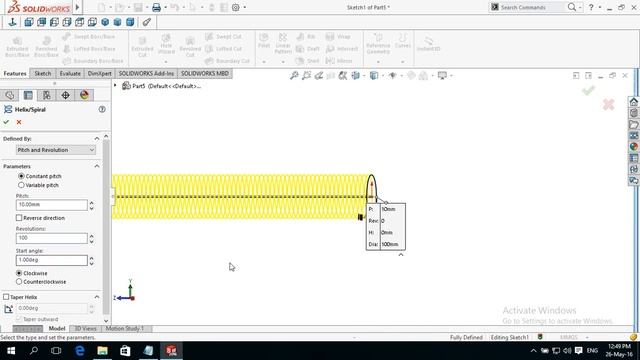Collapse the on-screen helix callout chevron
This screenshot has width=640, height=360.
[x=401, y=255]
